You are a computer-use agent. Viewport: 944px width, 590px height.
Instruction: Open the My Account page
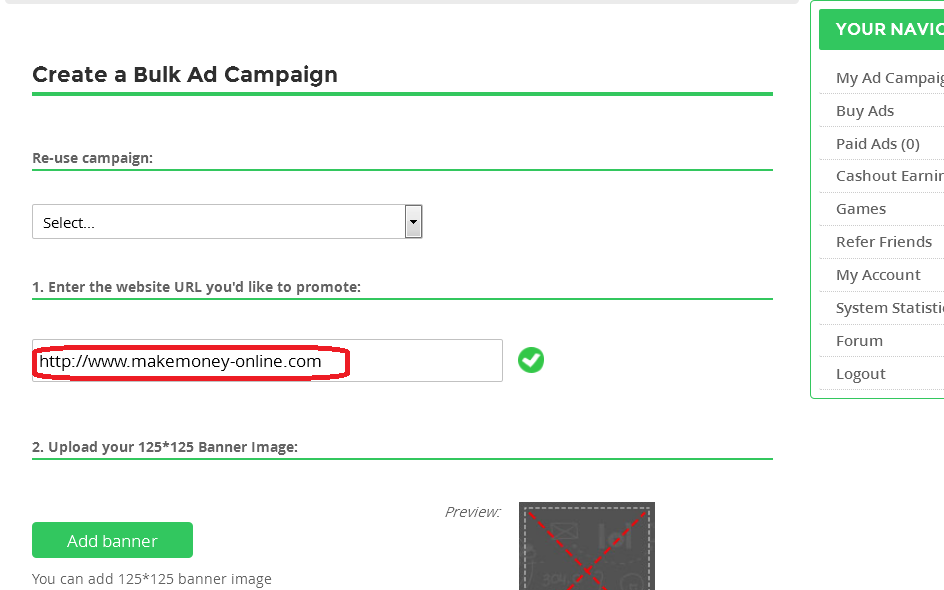pyautogui.click(x=878, y=275)
